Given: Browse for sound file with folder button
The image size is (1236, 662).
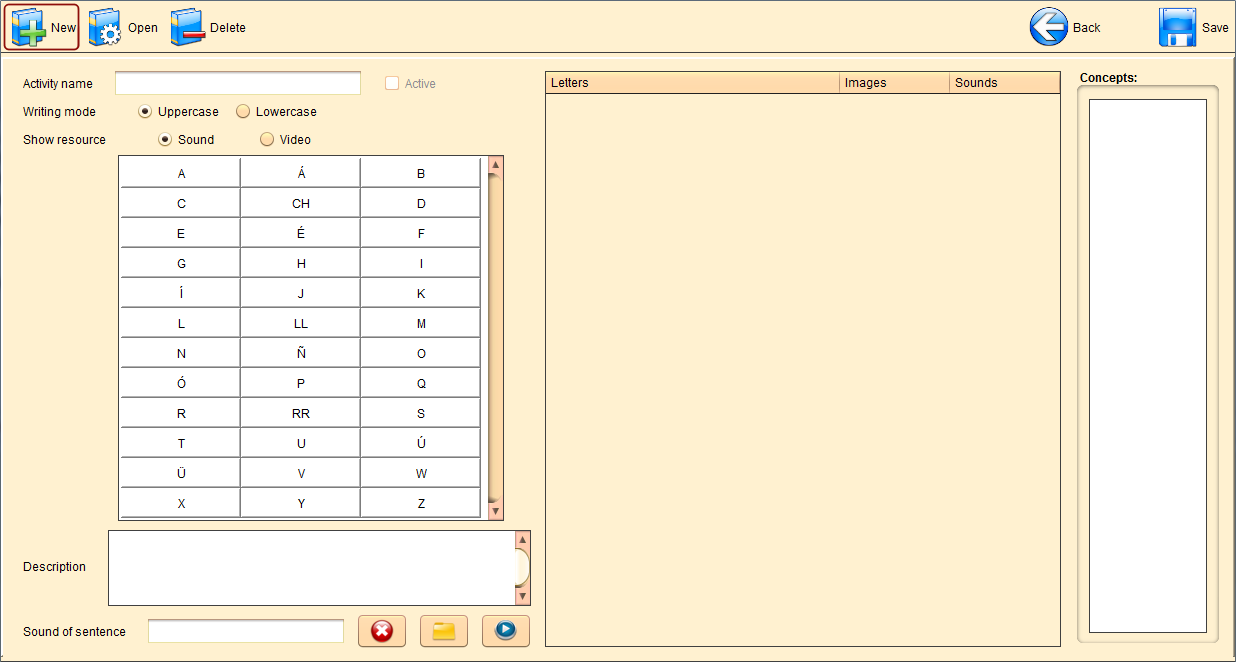Looking at the screenshot, I should coord(444,631).
